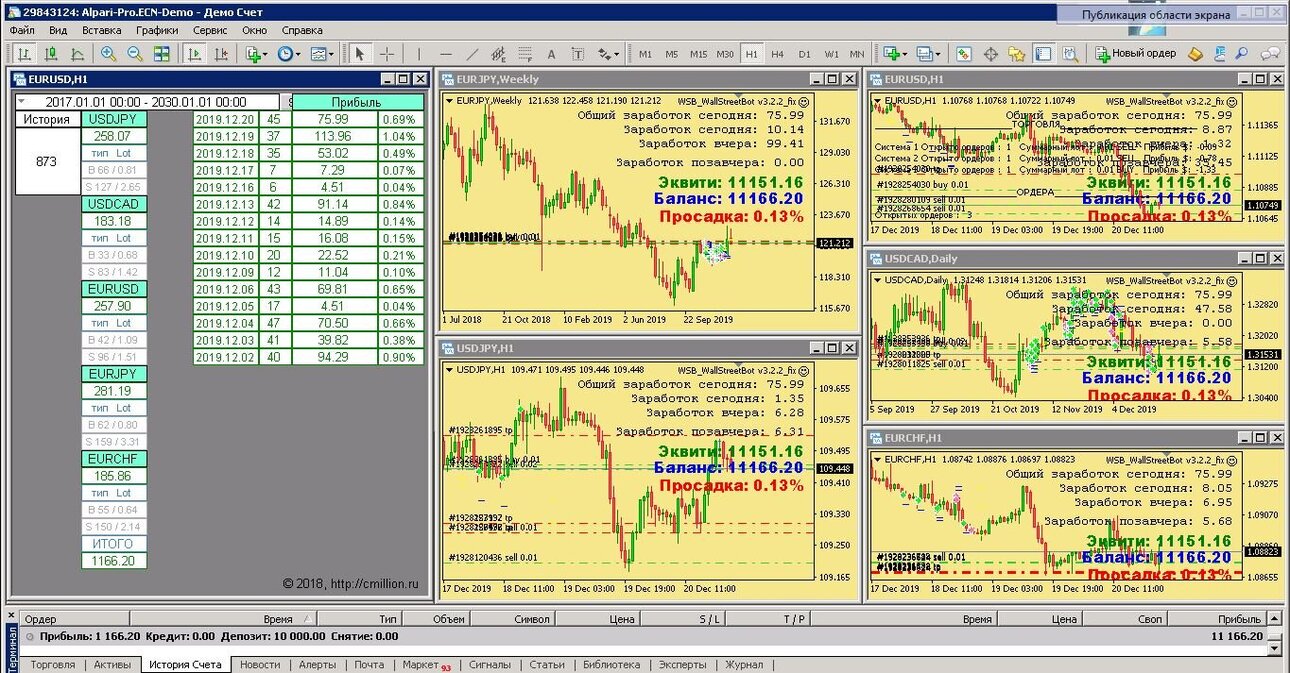Image resolution: width=1290 pixels, height=673 pixels.
Task: Switch chart to candlestick mode
Action: 50,54
